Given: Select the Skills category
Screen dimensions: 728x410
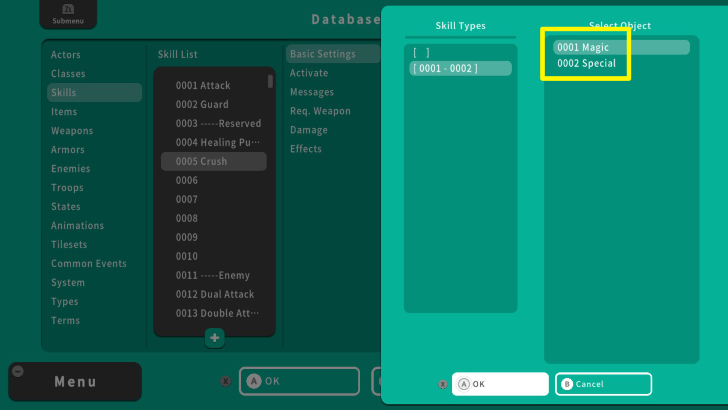Looking at the screenshot, I should click(94, 92).
